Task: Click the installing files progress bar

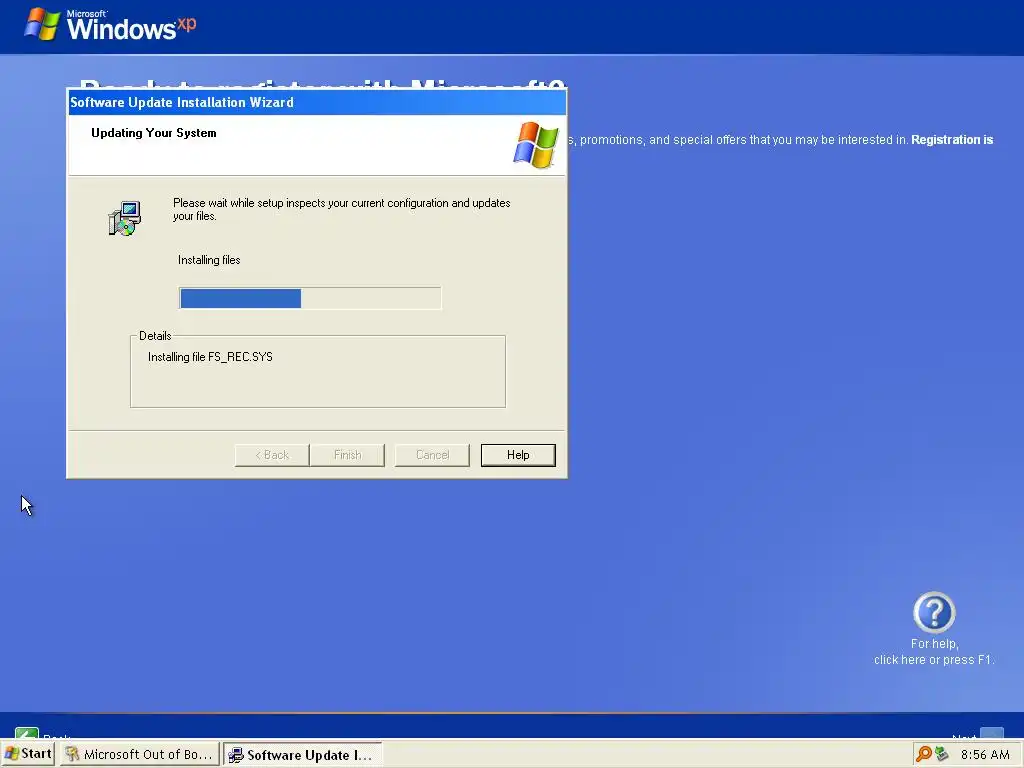Action: click(x=310, y=298)
